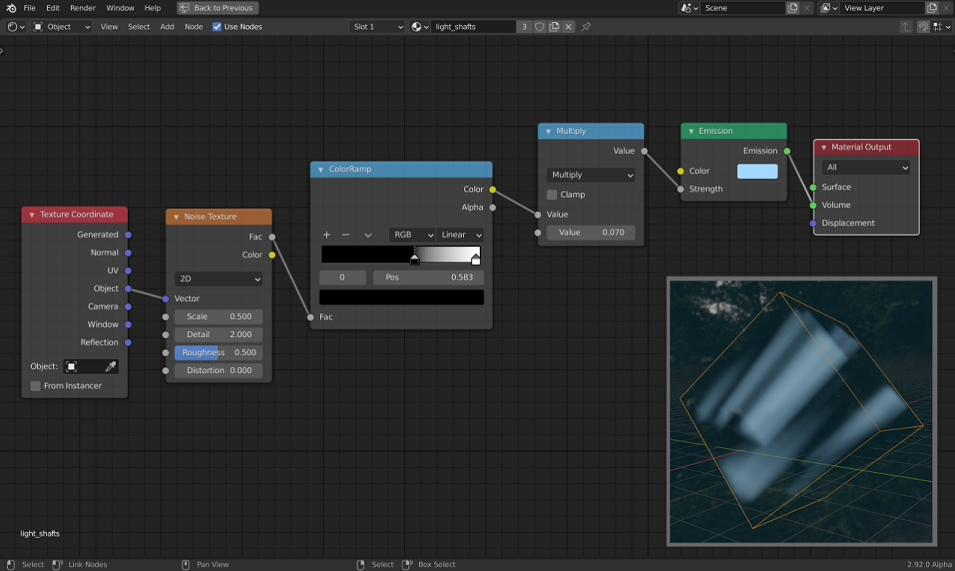
Task: Click the go to parent node tree arrow
Action: point(906,27)
